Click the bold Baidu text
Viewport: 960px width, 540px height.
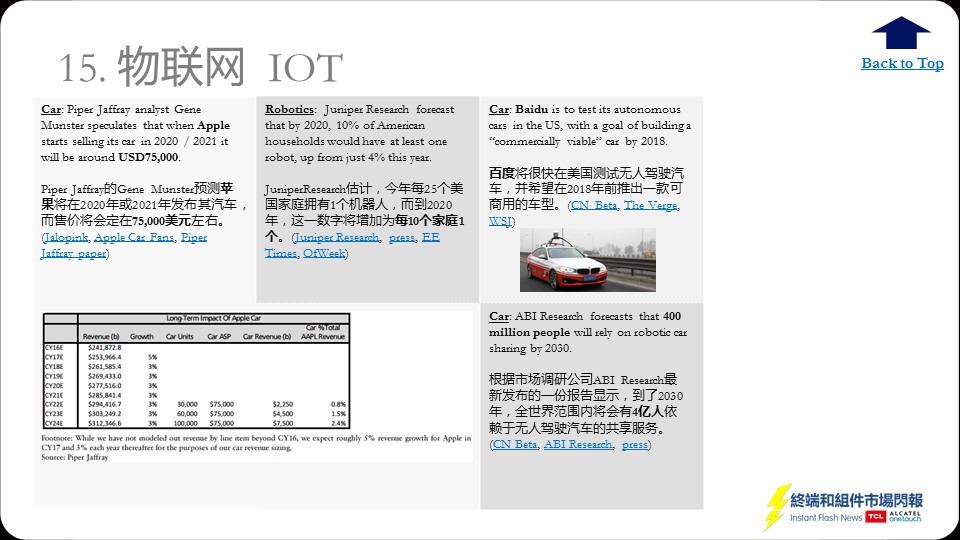(x=531, y=110)
